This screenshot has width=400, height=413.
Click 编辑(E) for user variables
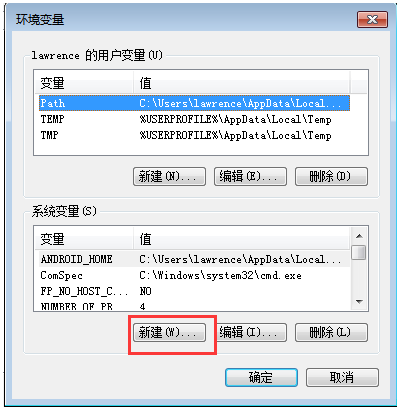250,176
